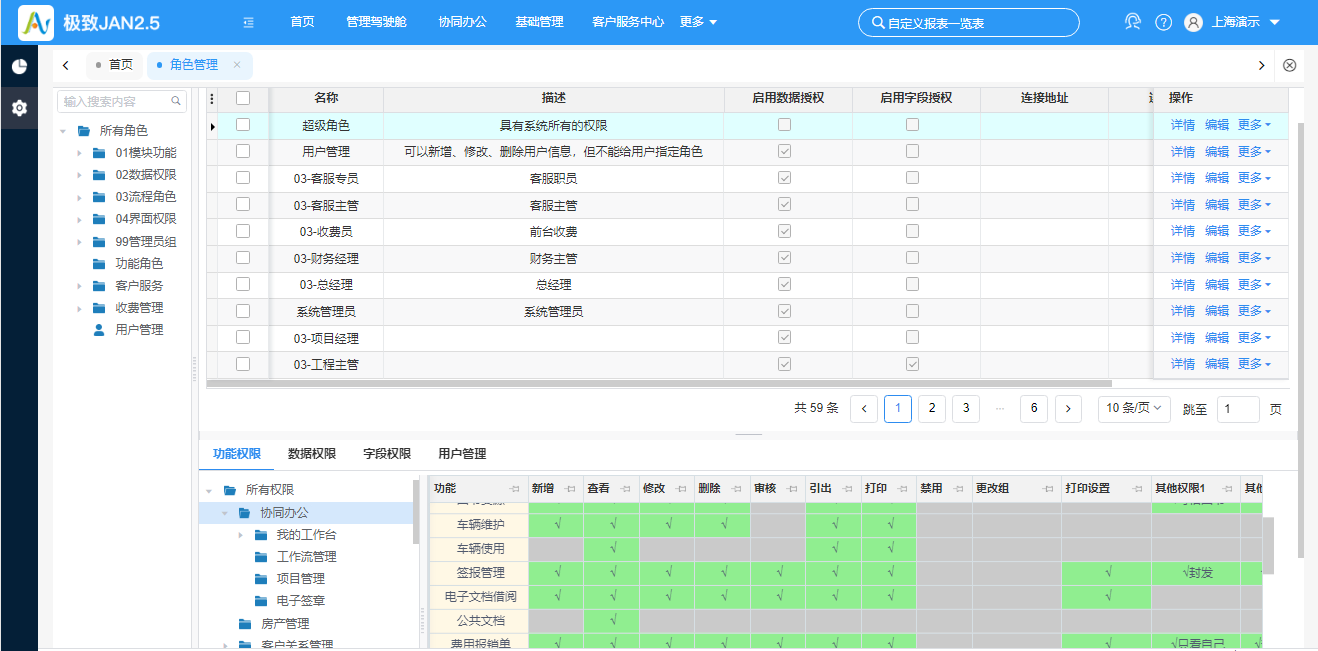Close all tabs with circled X icon

[1289, 65]
